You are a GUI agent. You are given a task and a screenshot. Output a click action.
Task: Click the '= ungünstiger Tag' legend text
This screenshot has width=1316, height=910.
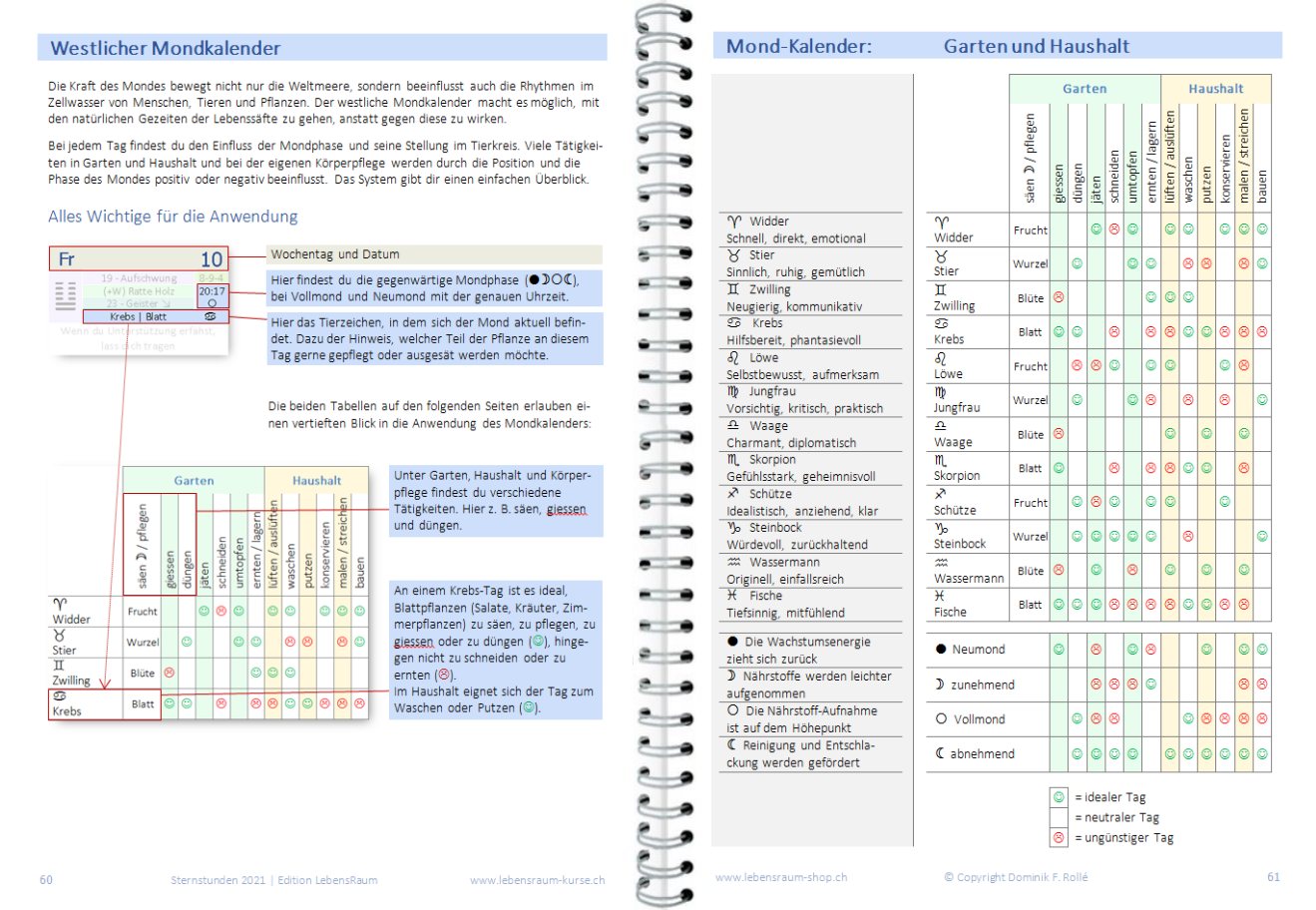pyautogui.click(x=1124, y=838)
